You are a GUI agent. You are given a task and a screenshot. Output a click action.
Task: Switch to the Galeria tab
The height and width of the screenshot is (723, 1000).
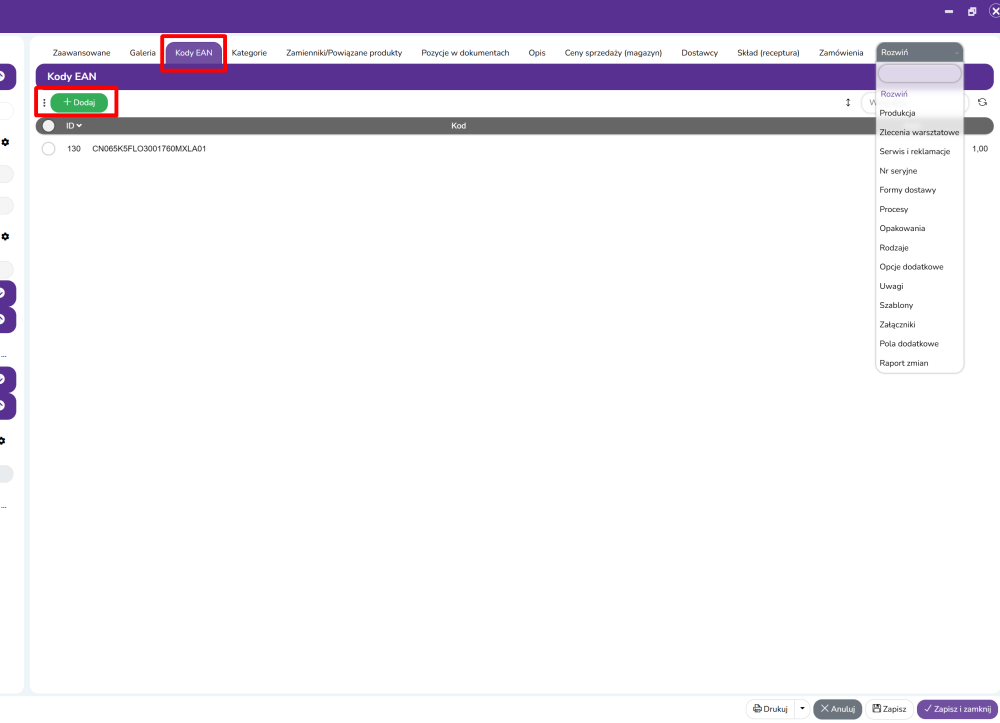coord(142,53)
